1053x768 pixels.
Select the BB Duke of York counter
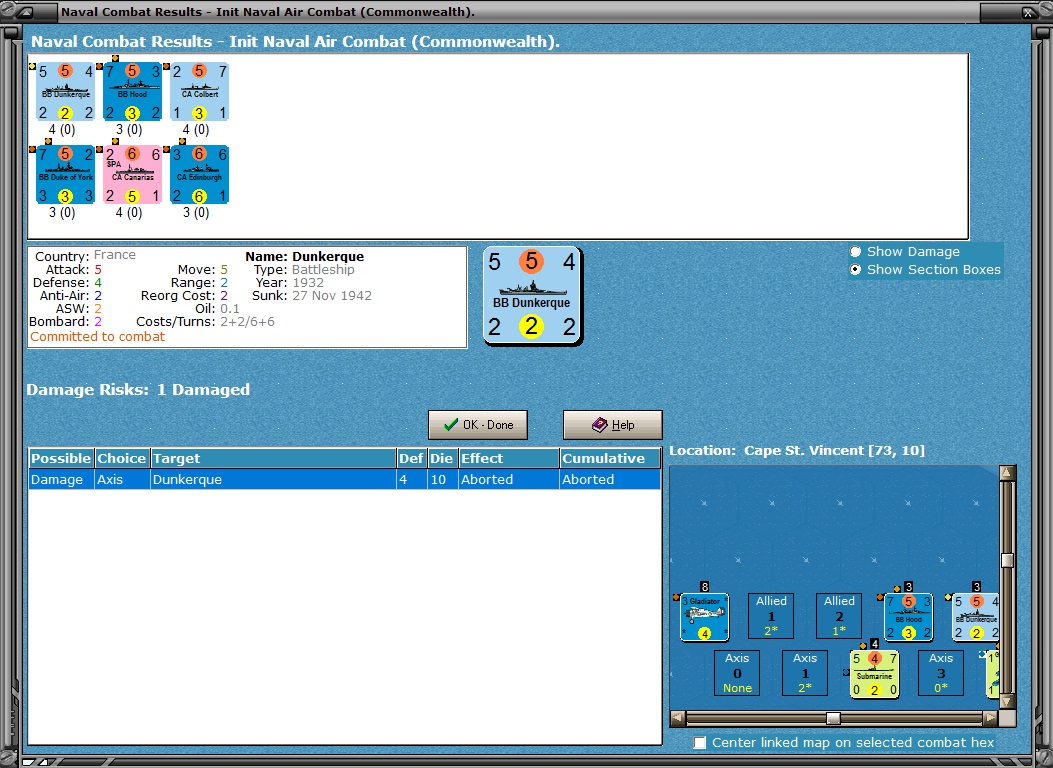point(65,175)
